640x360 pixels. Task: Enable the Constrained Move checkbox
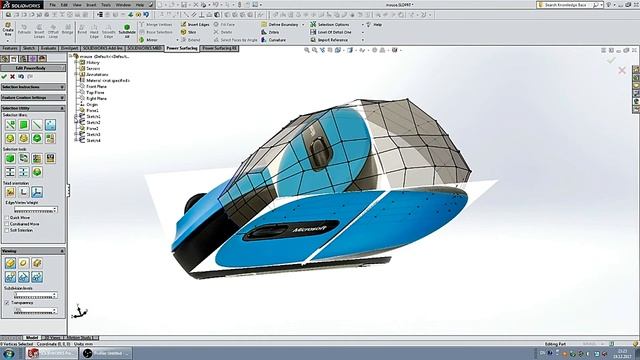[x=7, y=224]
